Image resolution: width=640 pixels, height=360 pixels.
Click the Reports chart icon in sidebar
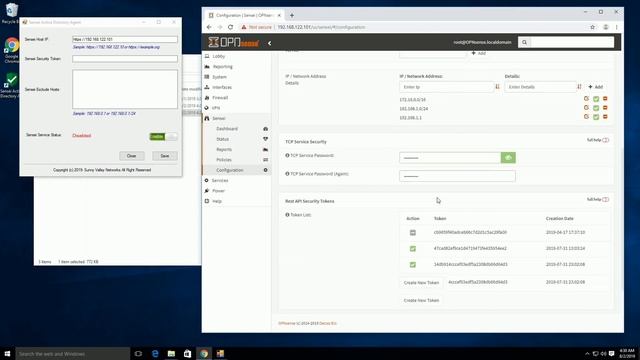tap(265, 149)
